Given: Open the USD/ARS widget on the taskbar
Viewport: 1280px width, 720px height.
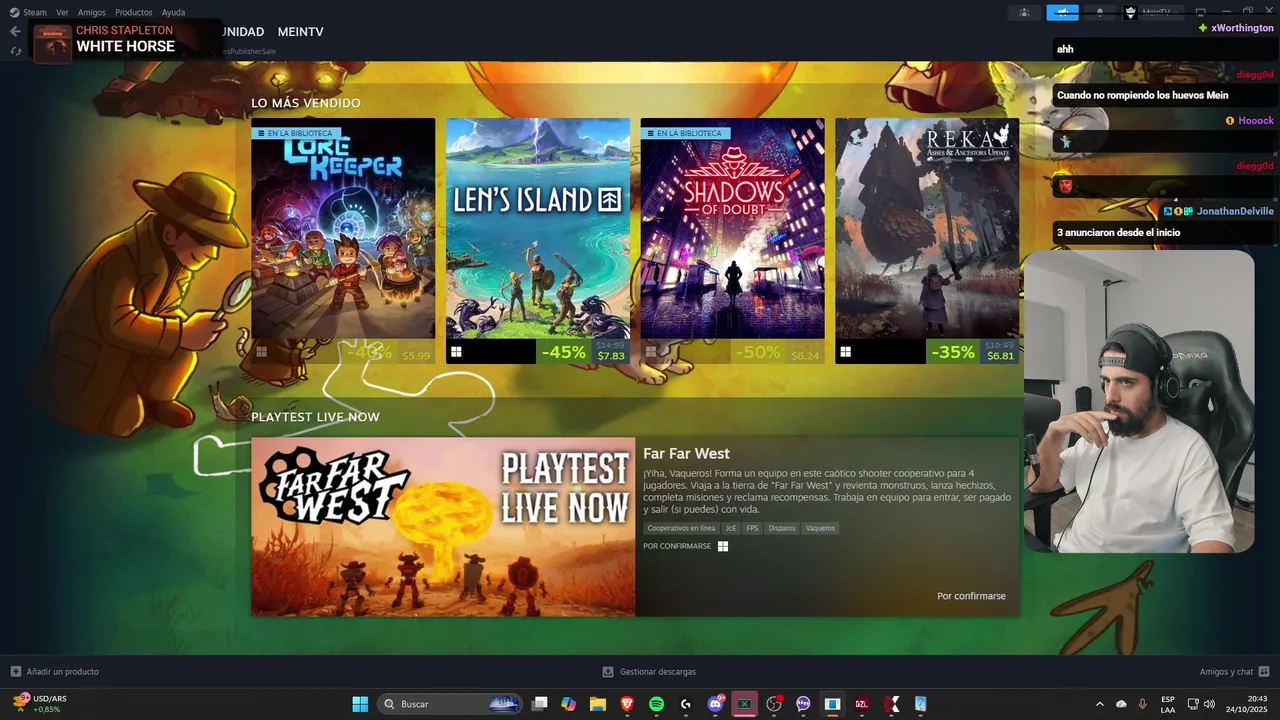Looking at the screenshot, I should pyautogui.click(x=40, y=704).
